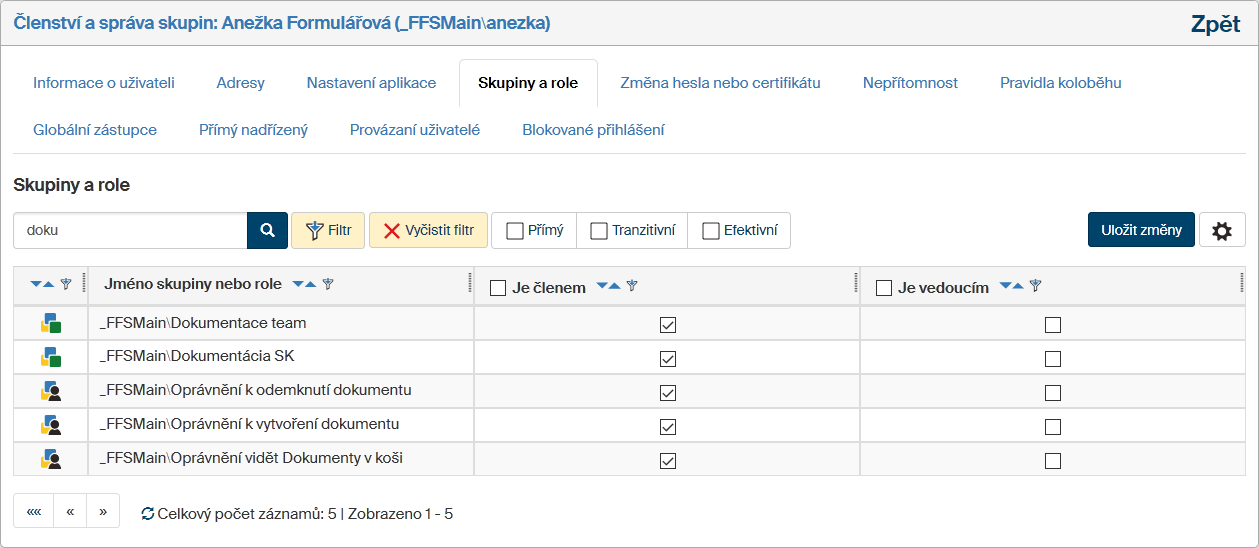Click the role icon beside Oprávnění k odemknutí dokumentu

[51, 391]
